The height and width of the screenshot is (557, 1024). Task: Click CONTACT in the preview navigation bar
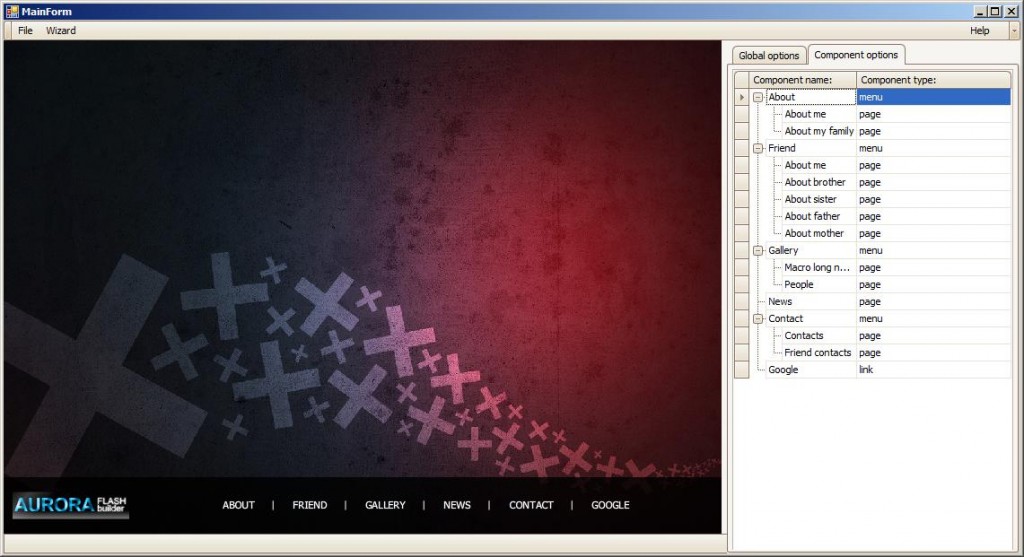point(531,505)
